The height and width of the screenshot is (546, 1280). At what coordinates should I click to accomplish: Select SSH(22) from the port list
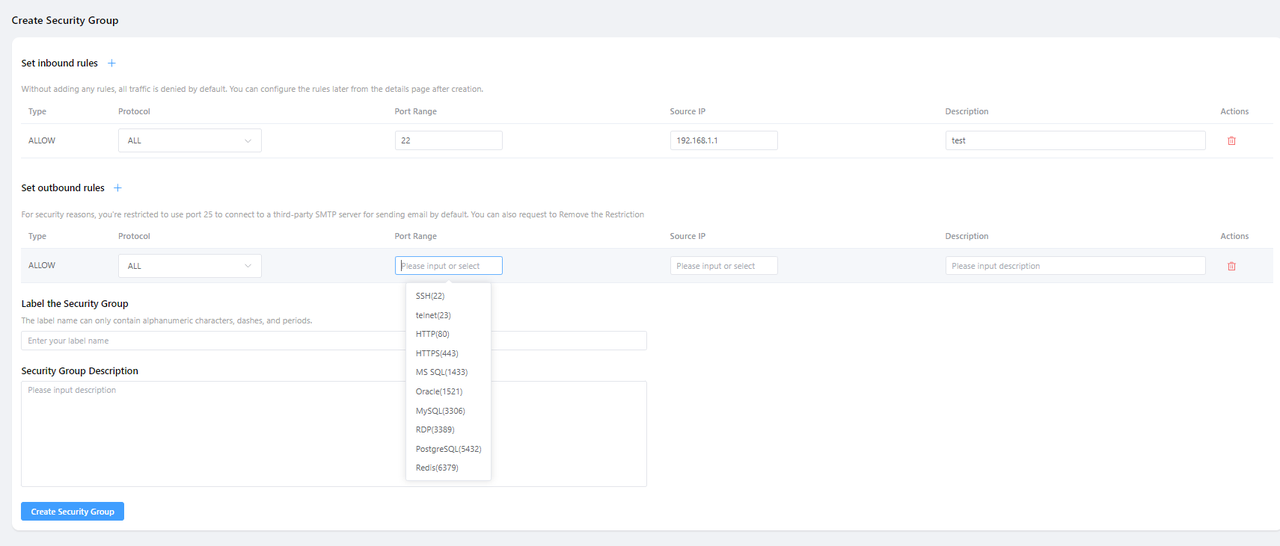tap(430, 296)
